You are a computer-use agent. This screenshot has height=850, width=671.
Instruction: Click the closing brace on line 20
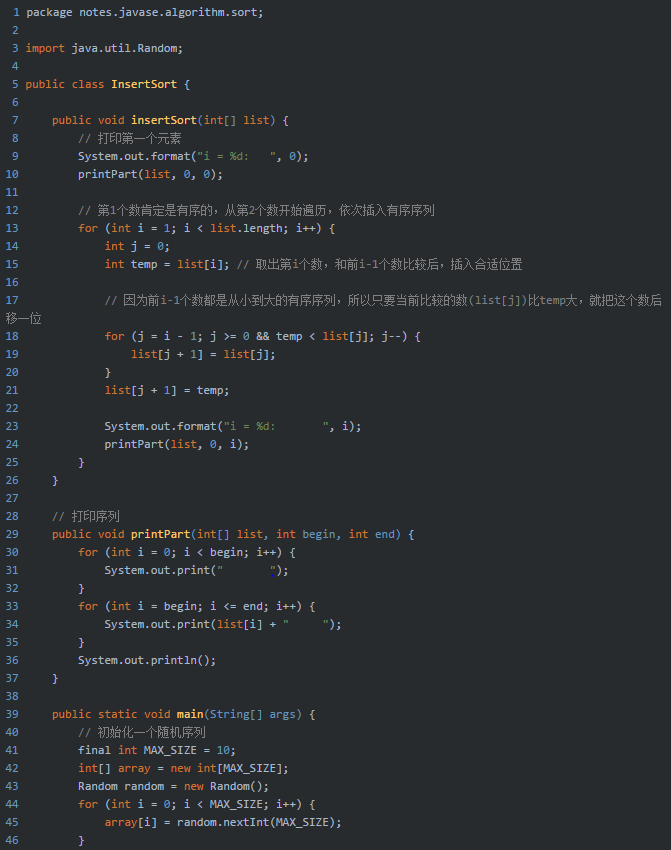108,372
